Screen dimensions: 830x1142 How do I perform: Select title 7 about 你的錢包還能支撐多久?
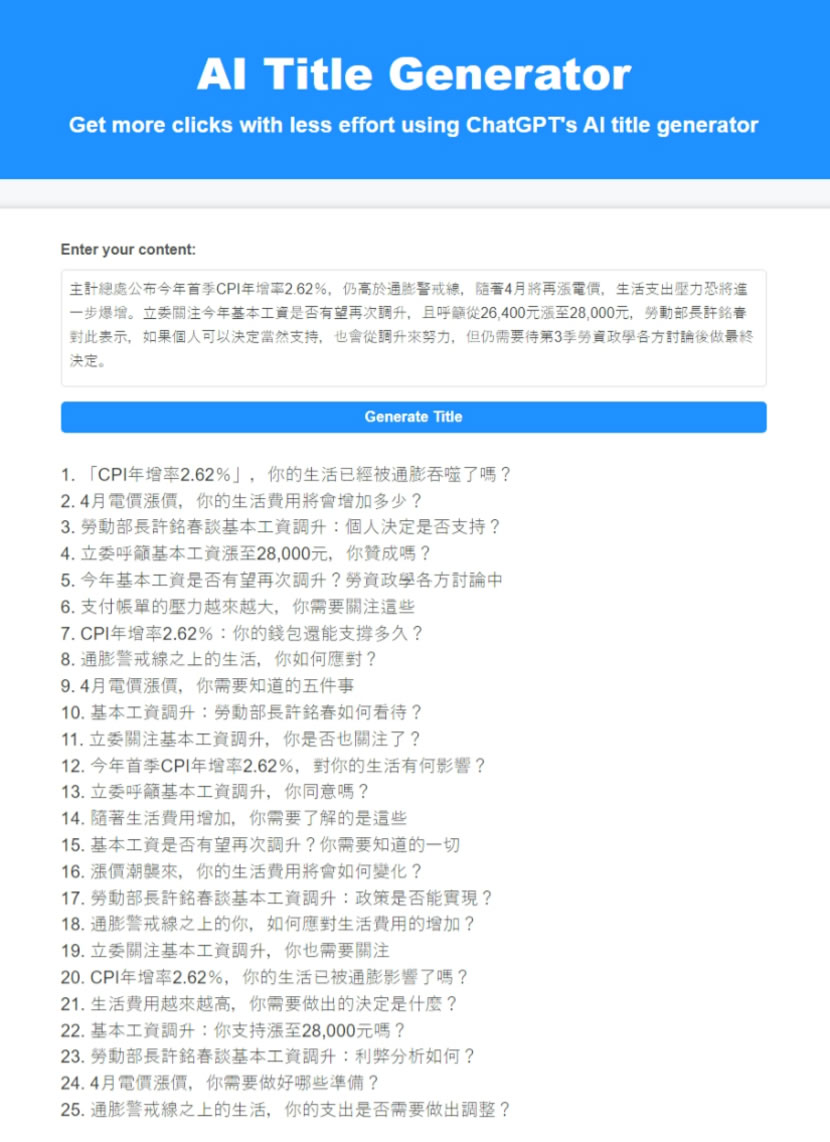[241, 633]
